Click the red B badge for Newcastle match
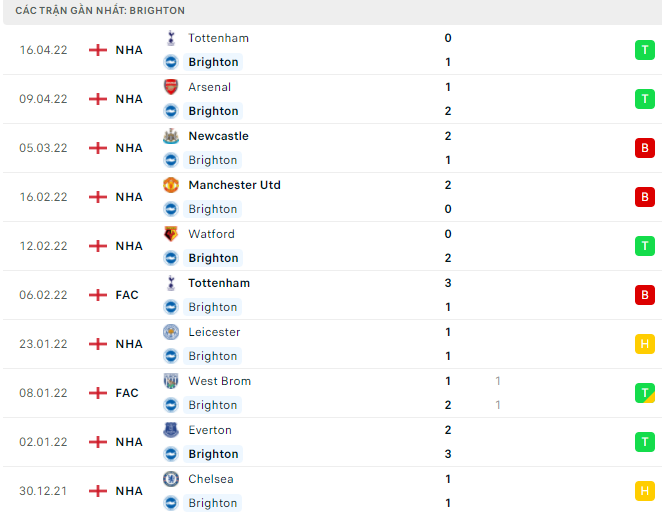The height and width of the screenshot is (515, 662). tap(645, 148)
